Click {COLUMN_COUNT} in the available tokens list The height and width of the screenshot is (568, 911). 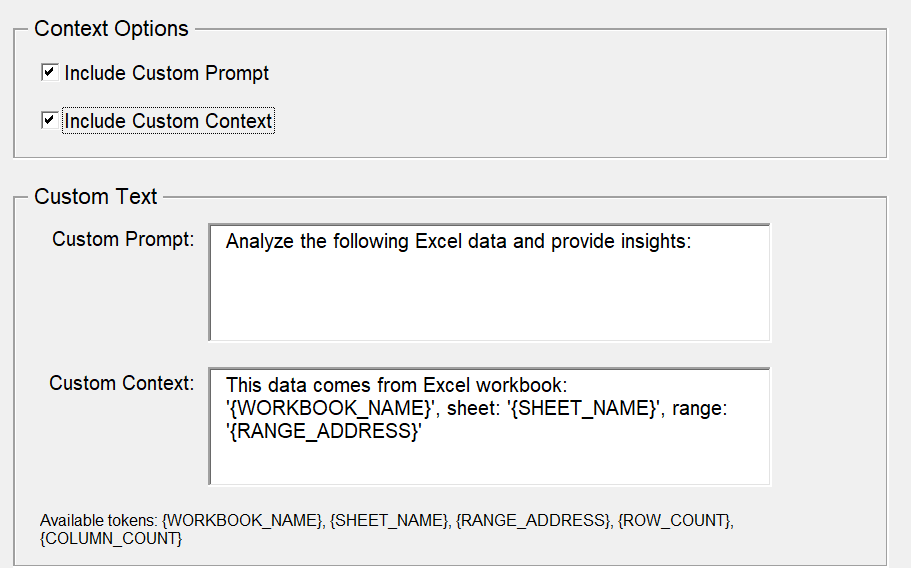click(110, 539)
